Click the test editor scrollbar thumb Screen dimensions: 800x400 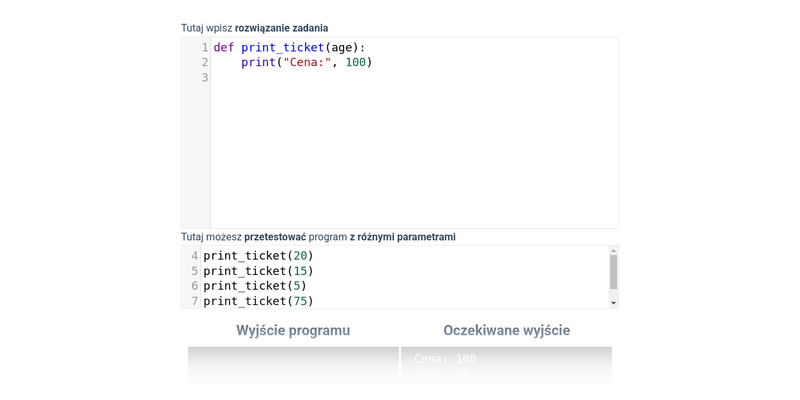(x=613, y=271)
